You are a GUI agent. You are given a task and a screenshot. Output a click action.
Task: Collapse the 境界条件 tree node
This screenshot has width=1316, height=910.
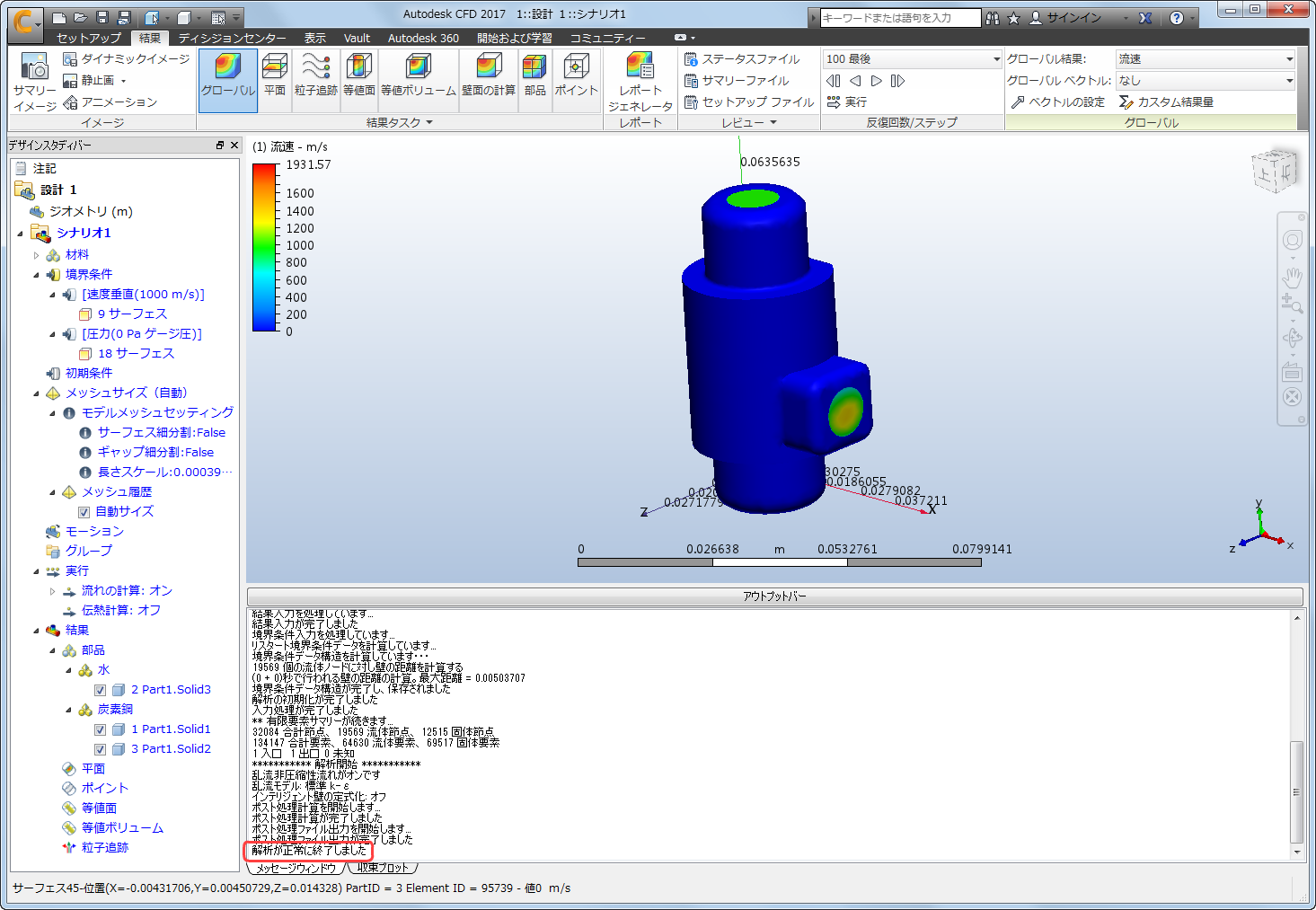pyautogui.click(x=37, y=275)
